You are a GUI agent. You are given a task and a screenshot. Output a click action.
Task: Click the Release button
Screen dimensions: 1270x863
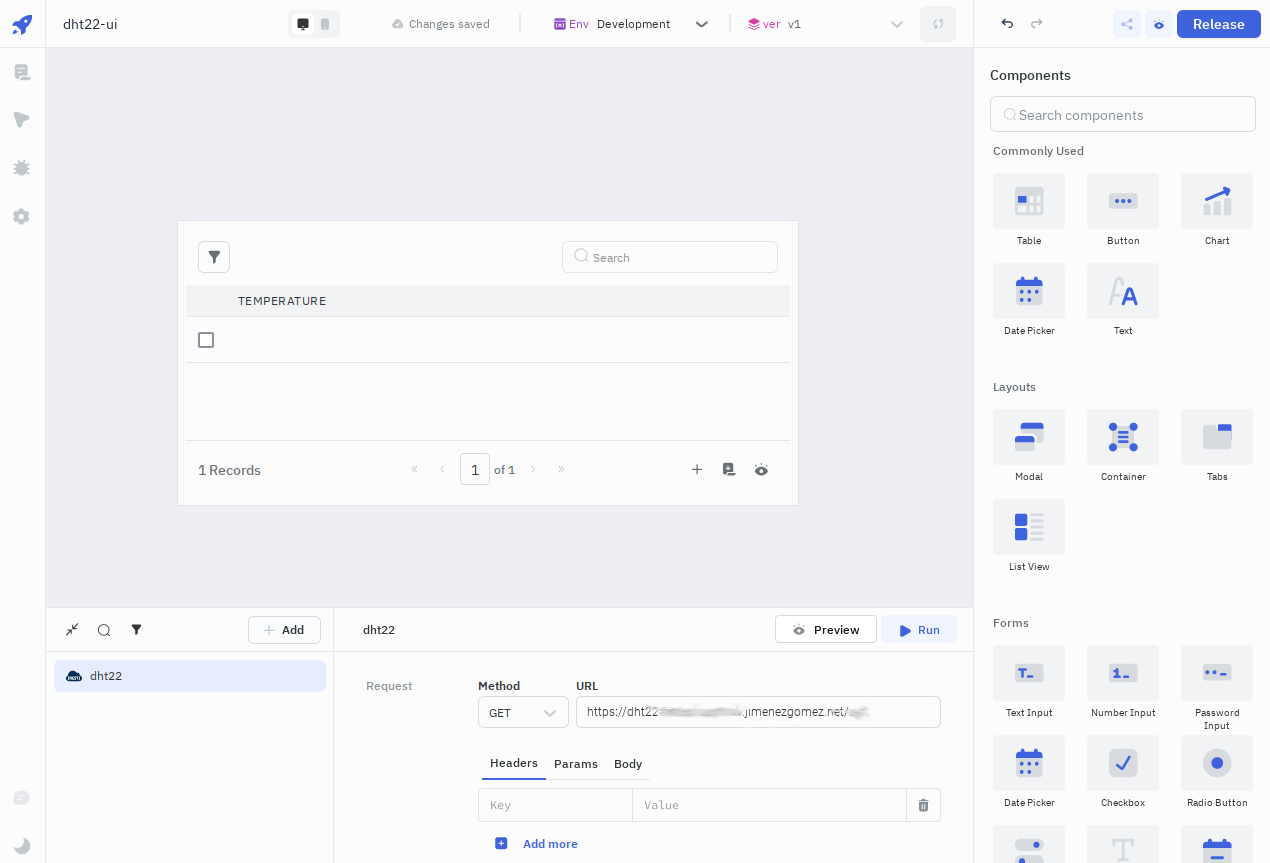[1218, 24]
